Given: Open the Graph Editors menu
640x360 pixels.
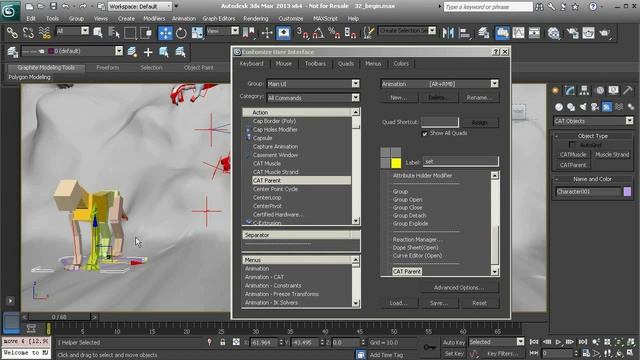Looking at the screenshot, I should pos(219,19).
